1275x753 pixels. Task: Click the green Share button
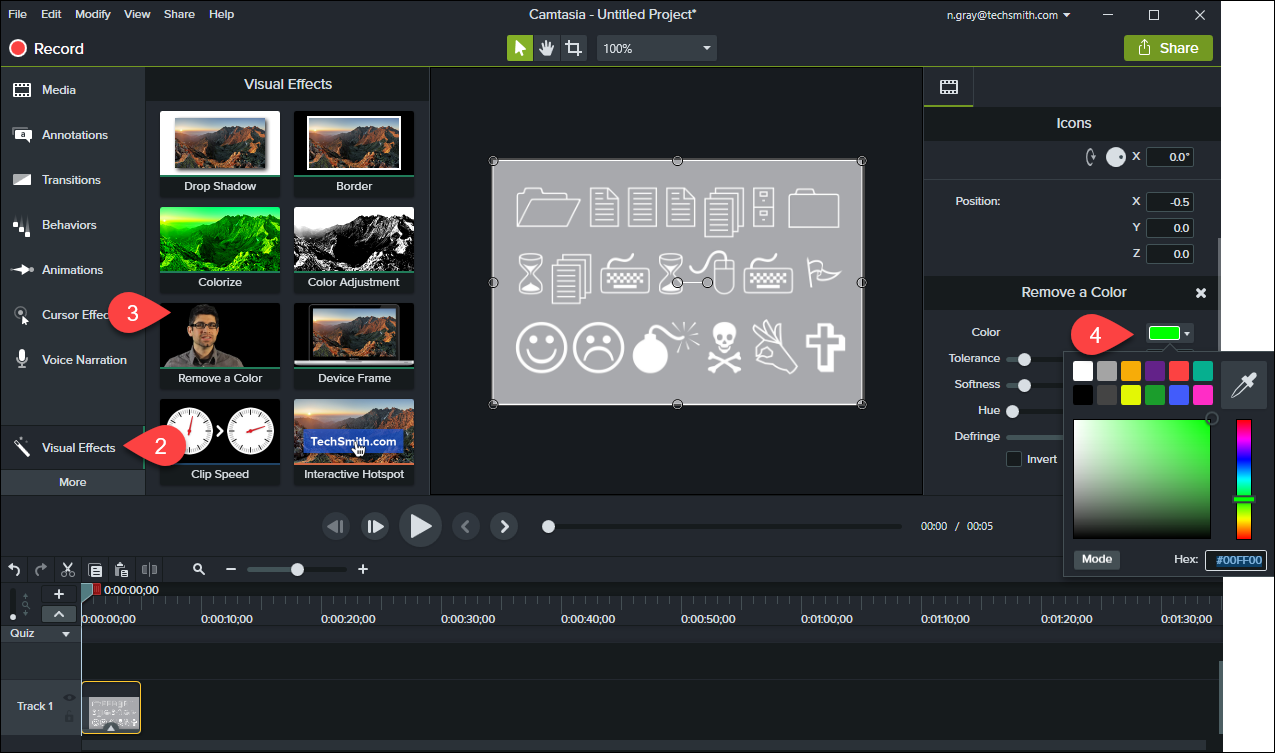(x=1168, y=48)
